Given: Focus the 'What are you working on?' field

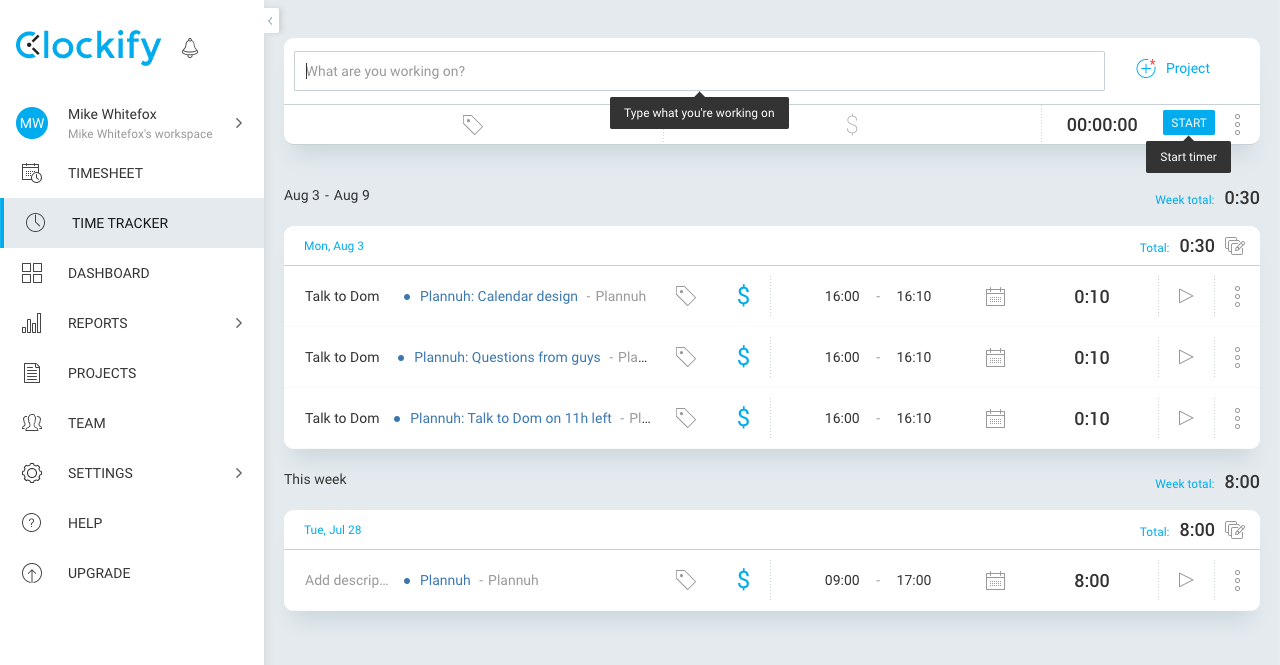Looking at the screenshot, I should [x=699, y=71].
